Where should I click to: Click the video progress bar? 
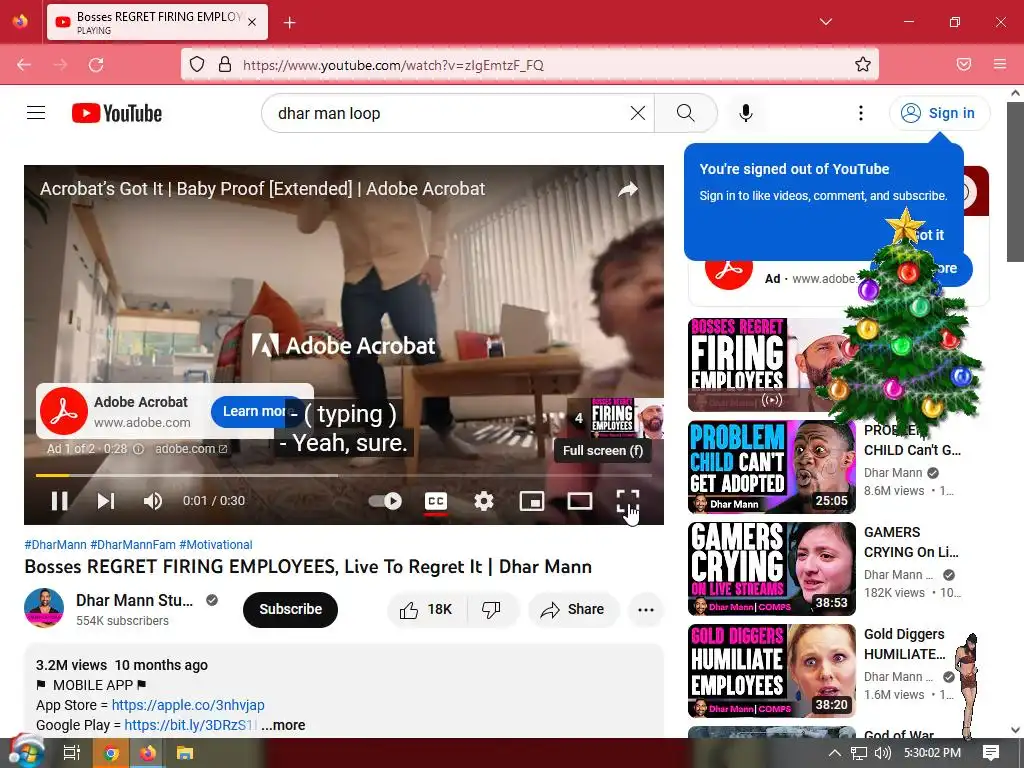pos(344,475)
